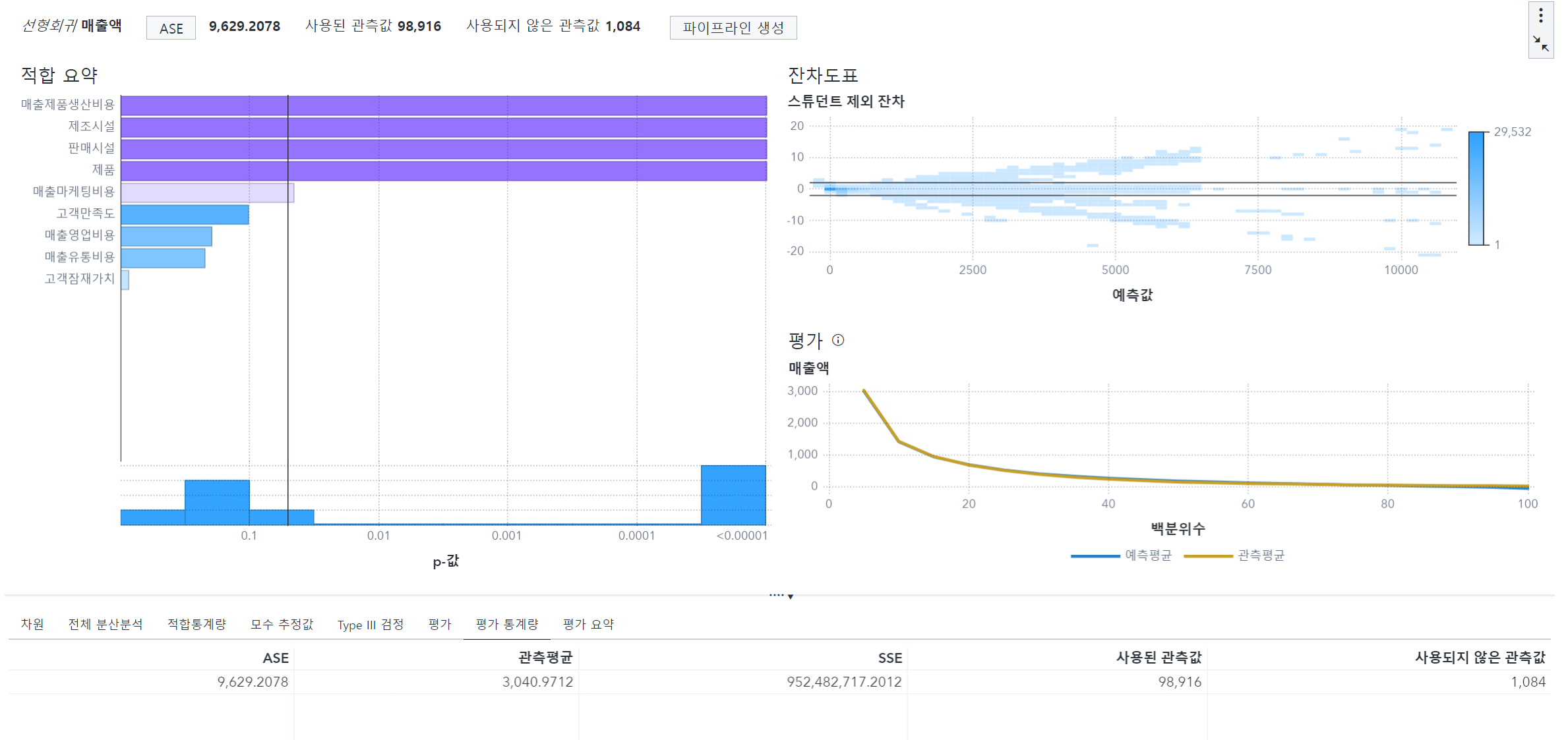Open the three-dot object options menu
1568x740 pixels.
(x=1540, y=15)
